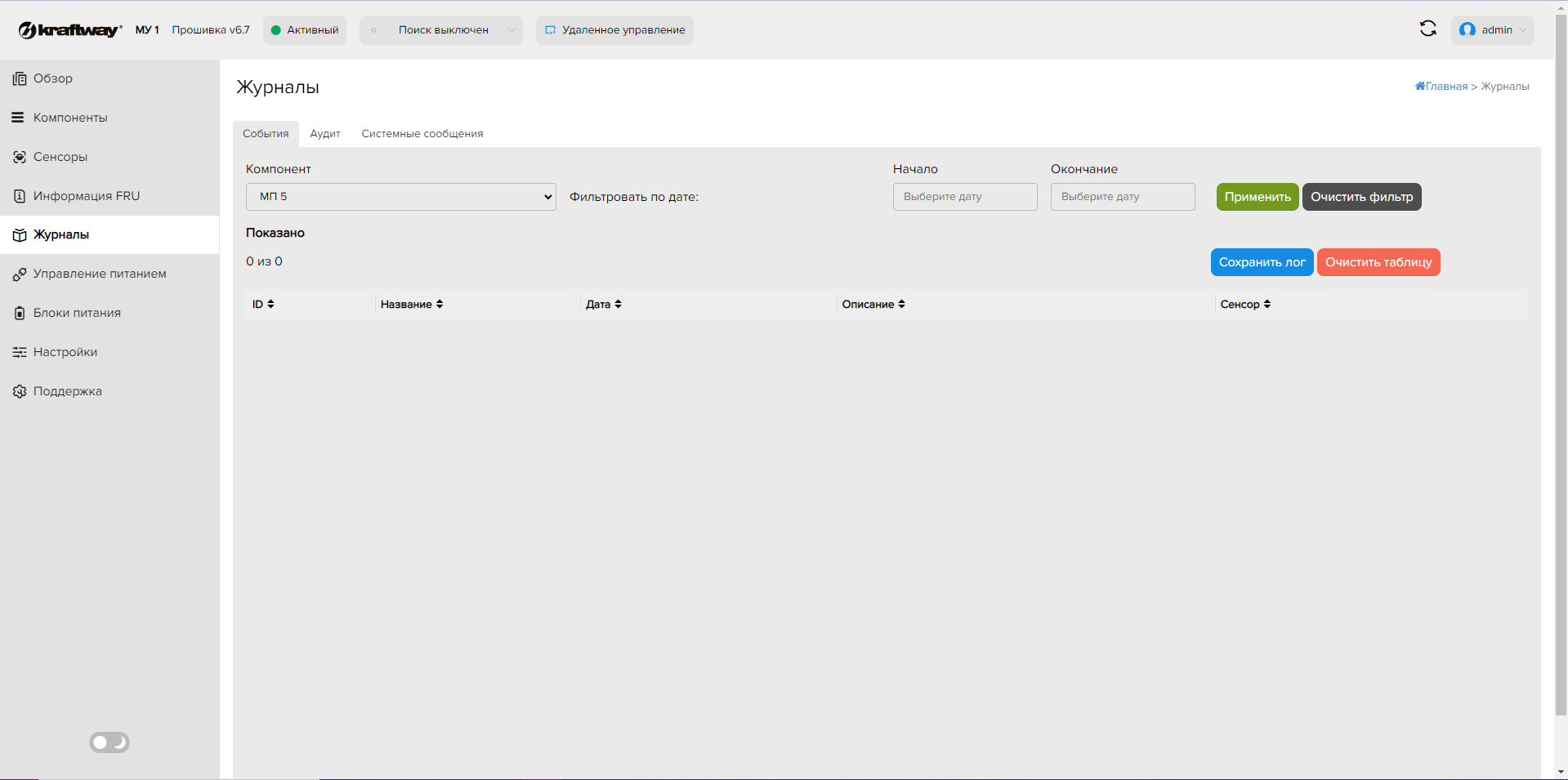Expand the Компонент dropdown showing МП 5
Screen dimensions: 1568x780
400,197
